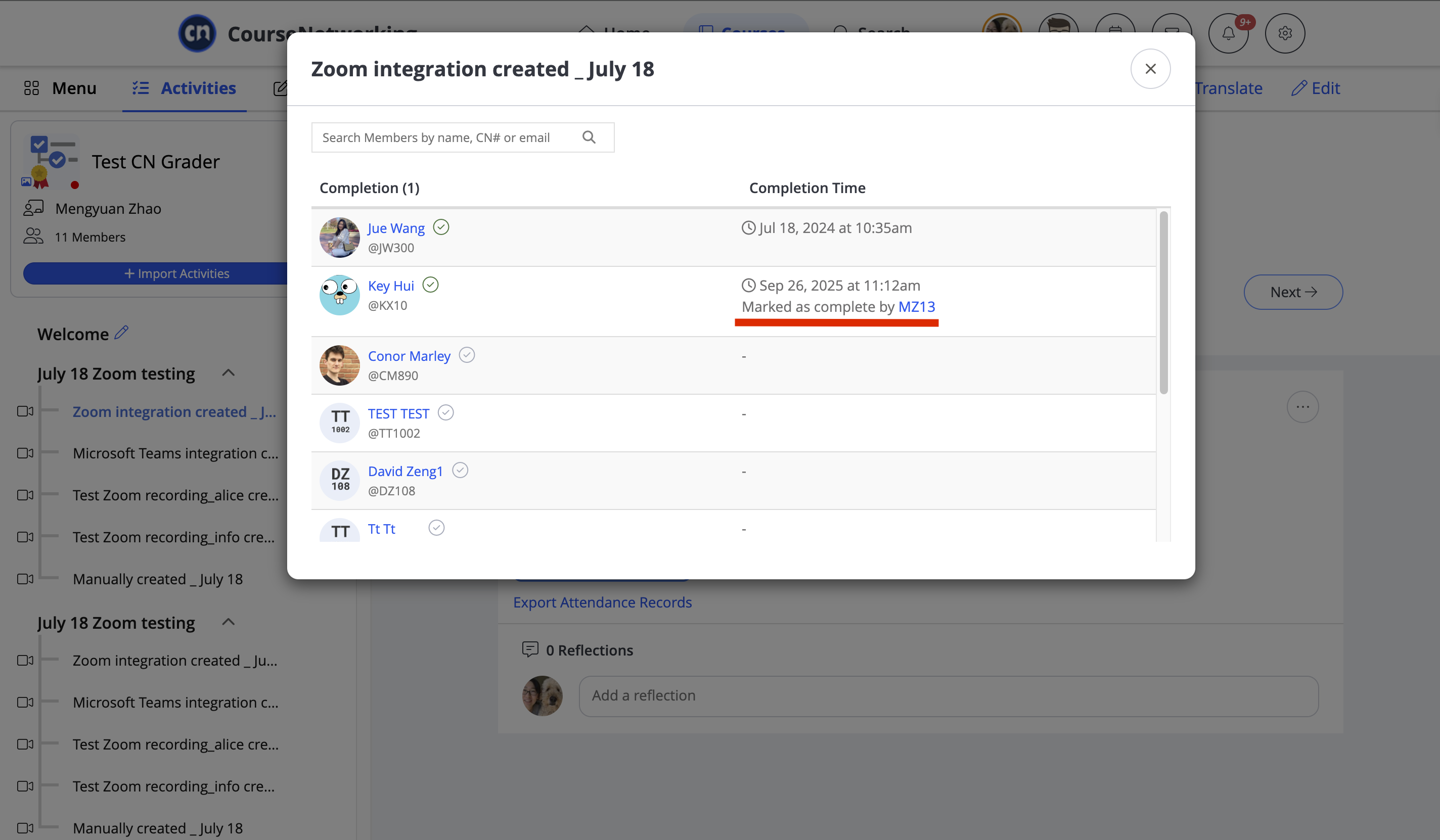Image resolution: width=1440 pixels, height=840 pixels.
Task: Open Jue Wang's profile link
Action: (396, 228)
